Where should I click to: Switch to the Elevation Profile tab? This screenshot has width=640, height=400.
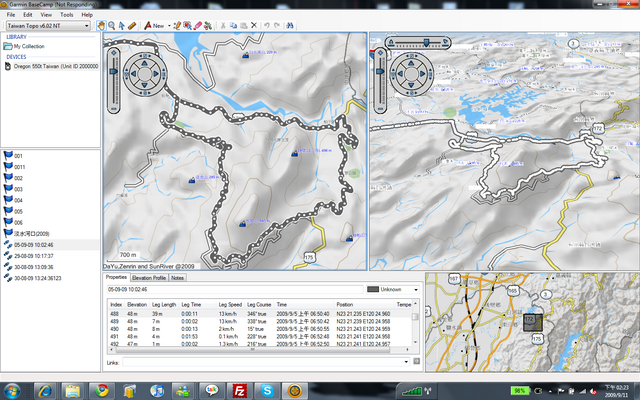(x=149, y=278)
